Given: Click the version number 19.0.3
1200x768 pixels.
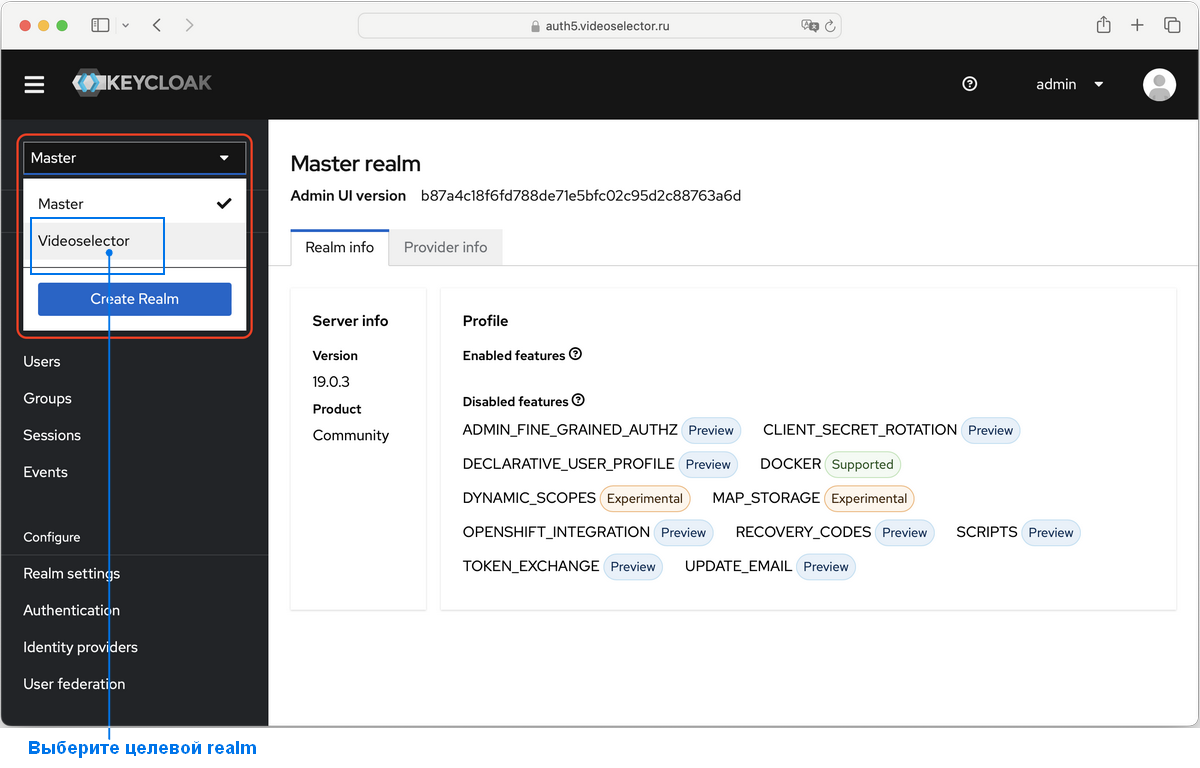Looking at the screenshot, I should (331, 382).
